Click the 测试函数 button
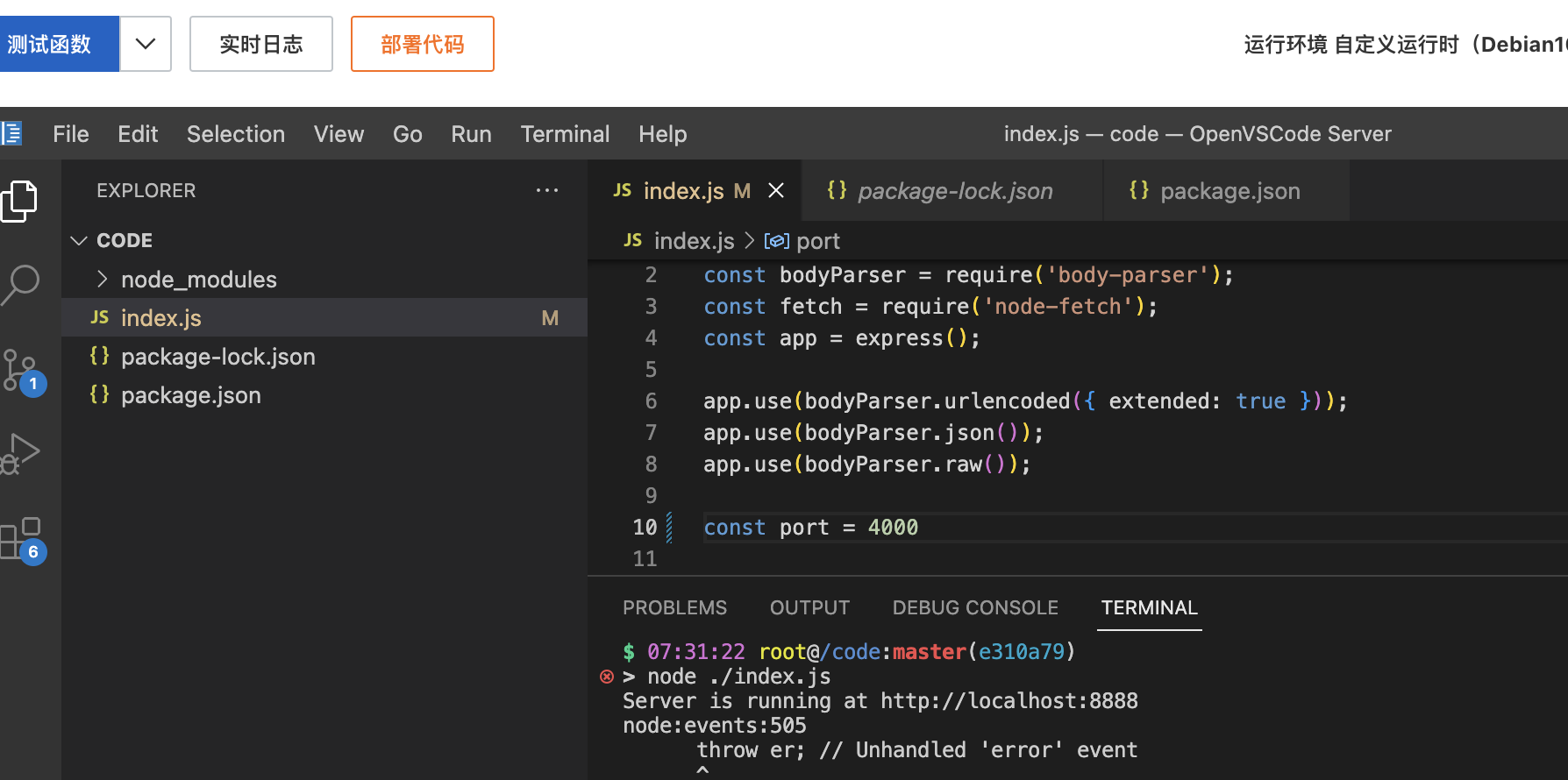 tap(59, 44)
